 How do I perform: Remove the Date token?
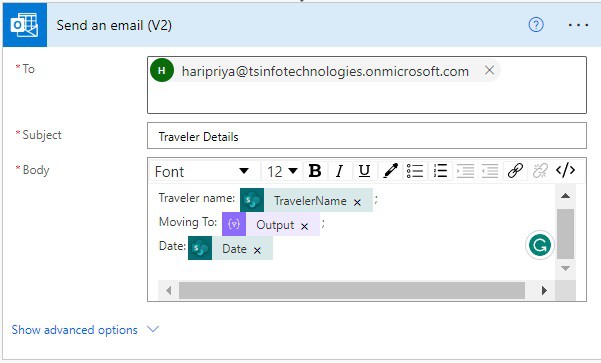(x=257, y=251)
